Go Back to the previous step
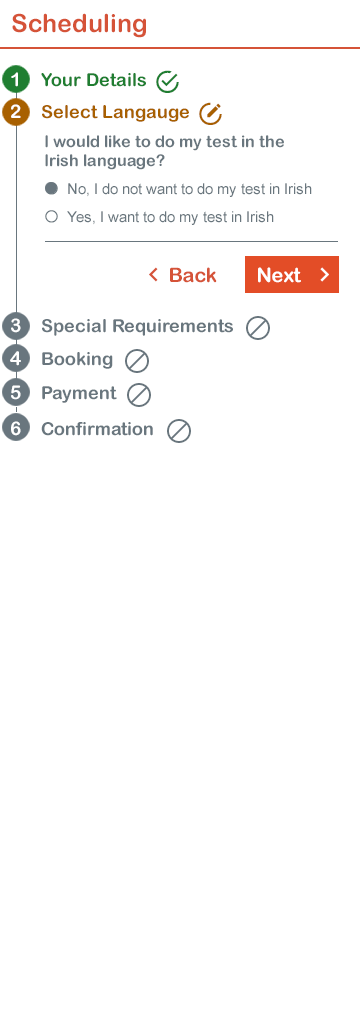360x1012 pixels. 183,275
